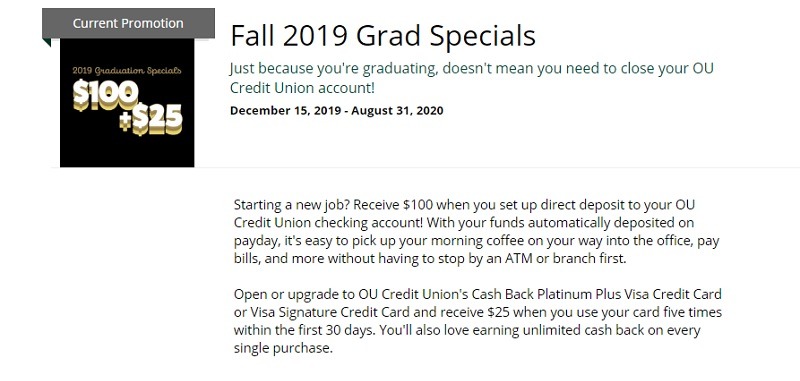Click the 'Receive $100' text in the first paragraph
This screenshot has width=800, height=381.
pos(393,205)
